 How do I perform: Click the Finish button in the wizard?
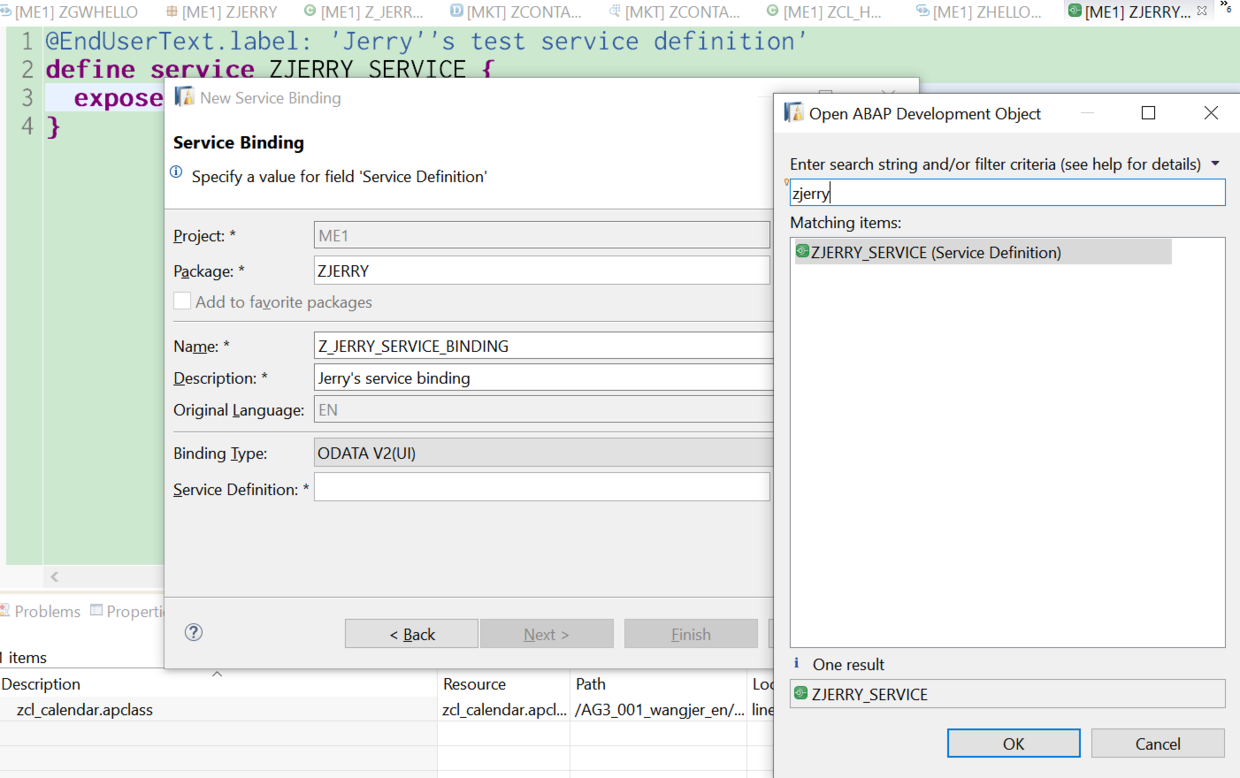[691, 634]
